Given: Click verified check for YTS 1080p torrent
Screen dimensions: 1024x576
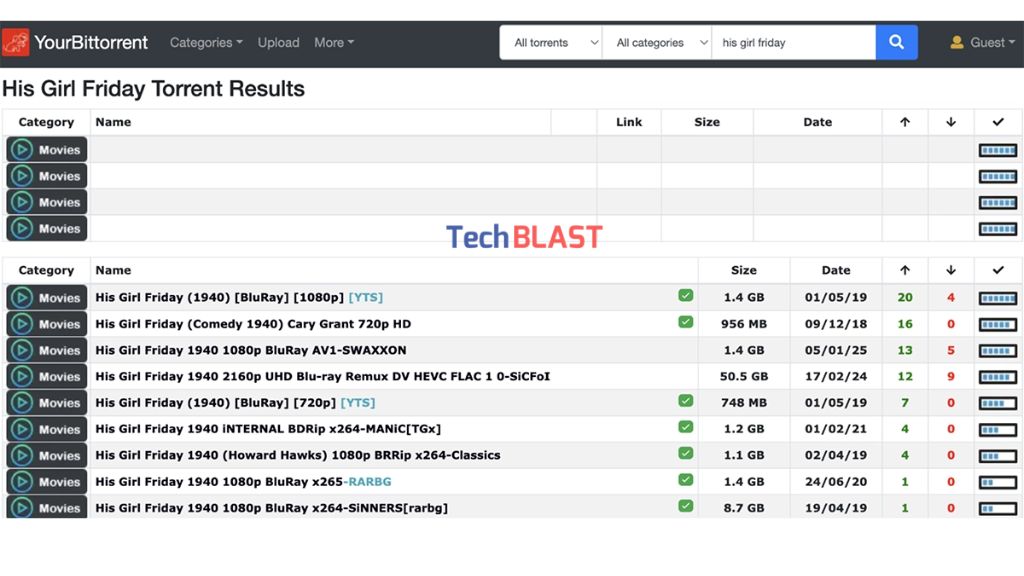Looking at the screenshot, I should click(685, 296).
